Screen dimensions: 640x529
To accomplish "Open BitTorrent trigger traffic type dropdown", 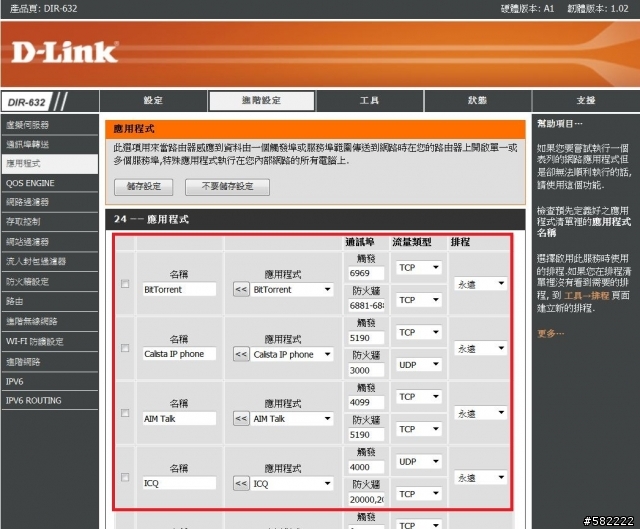I will (419, 267).
